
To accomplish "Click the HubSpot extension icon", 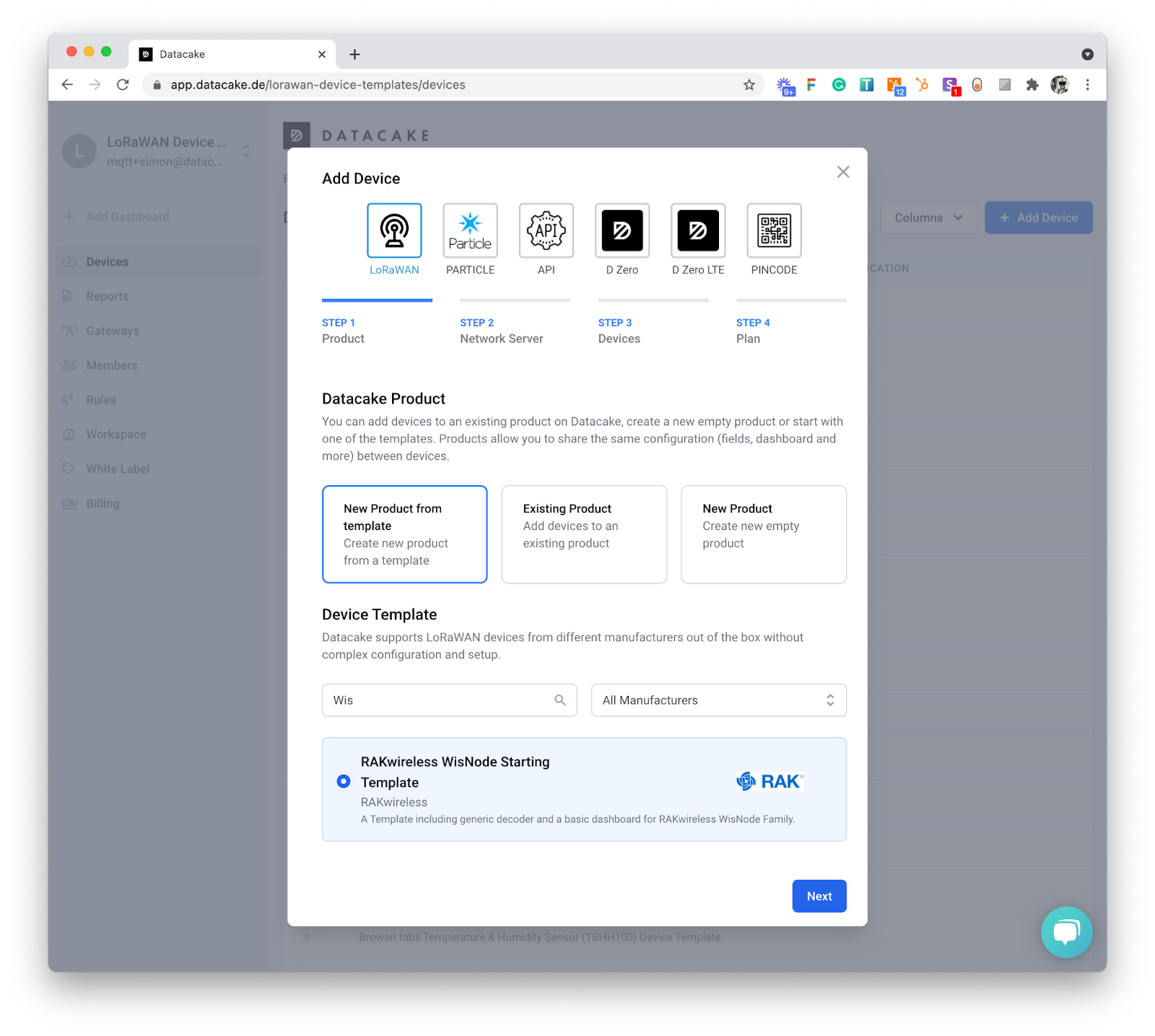I will point(923,85).
